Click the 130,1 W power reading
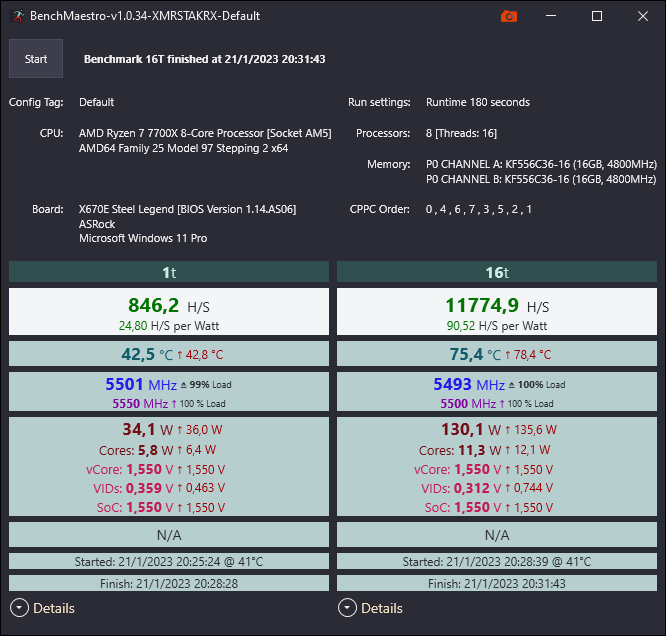The image size is (666, 636). [471, 429]
